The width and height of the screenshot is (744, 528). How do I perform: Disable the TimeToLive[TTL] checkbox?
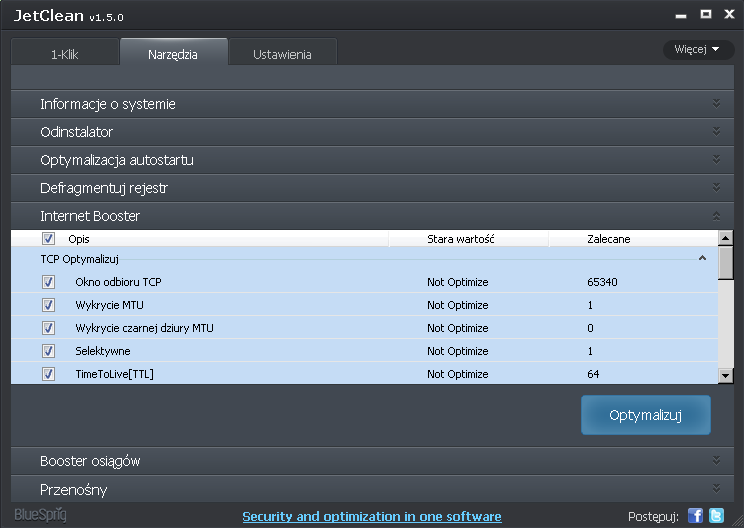[49, 374]
